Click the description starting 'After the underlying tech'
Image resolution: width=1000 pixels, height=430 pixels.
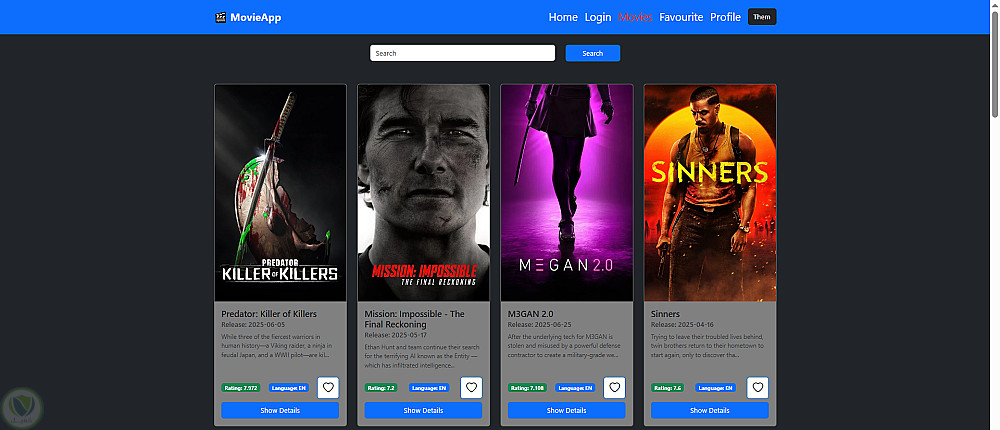563,346
